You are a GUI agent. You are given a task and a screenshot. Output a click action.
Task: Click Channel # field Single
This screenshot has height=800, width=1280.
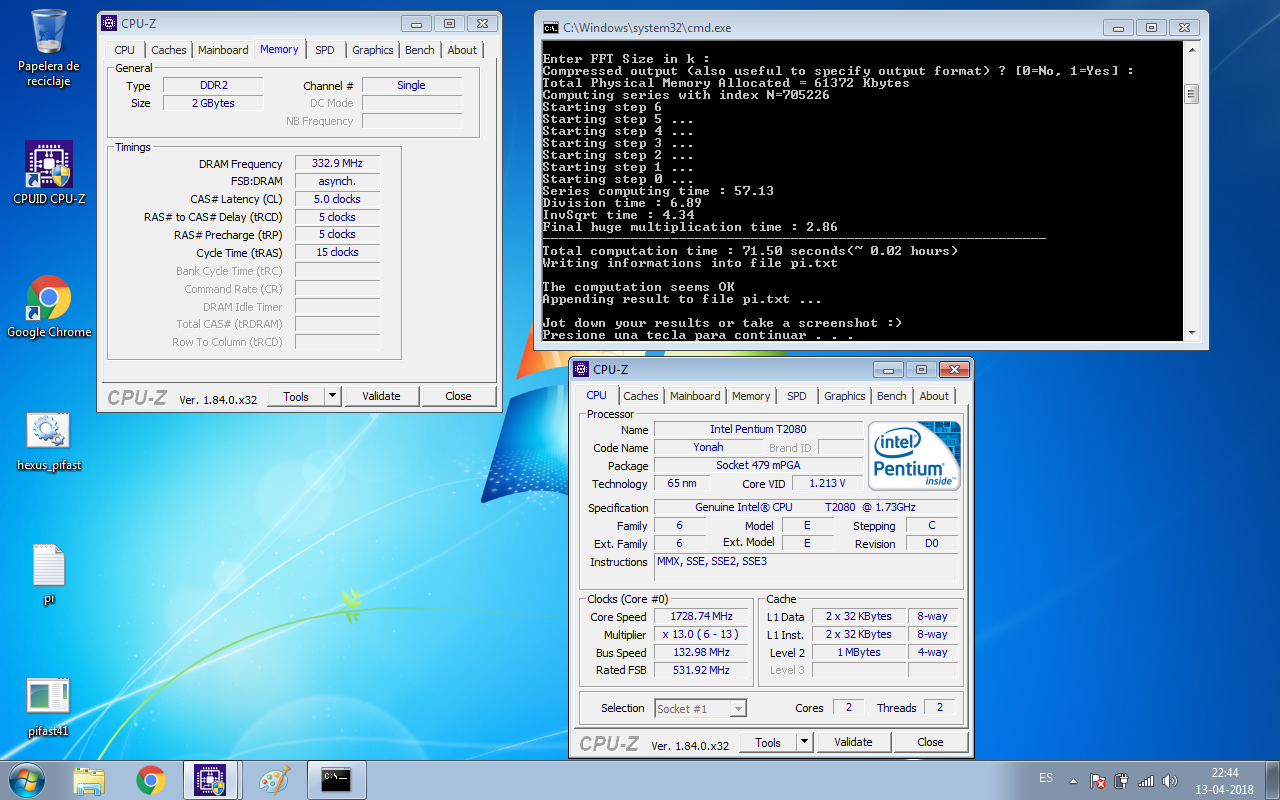(411, 85)
